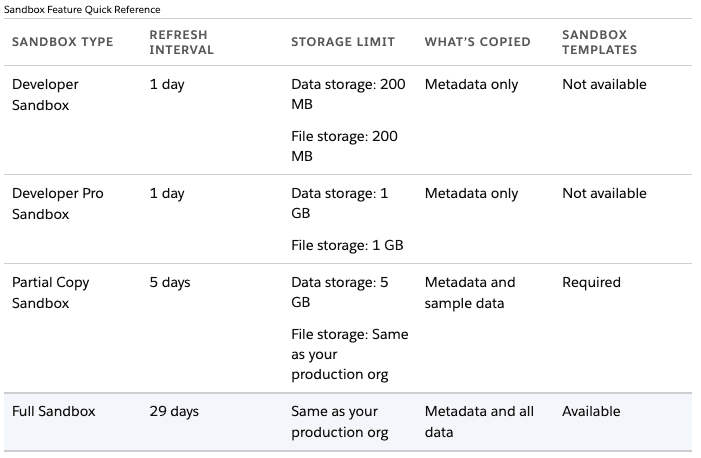Click the Partial Copy Sandbox cell
This screenshot has width=701, height=458.
coord(51,293)
